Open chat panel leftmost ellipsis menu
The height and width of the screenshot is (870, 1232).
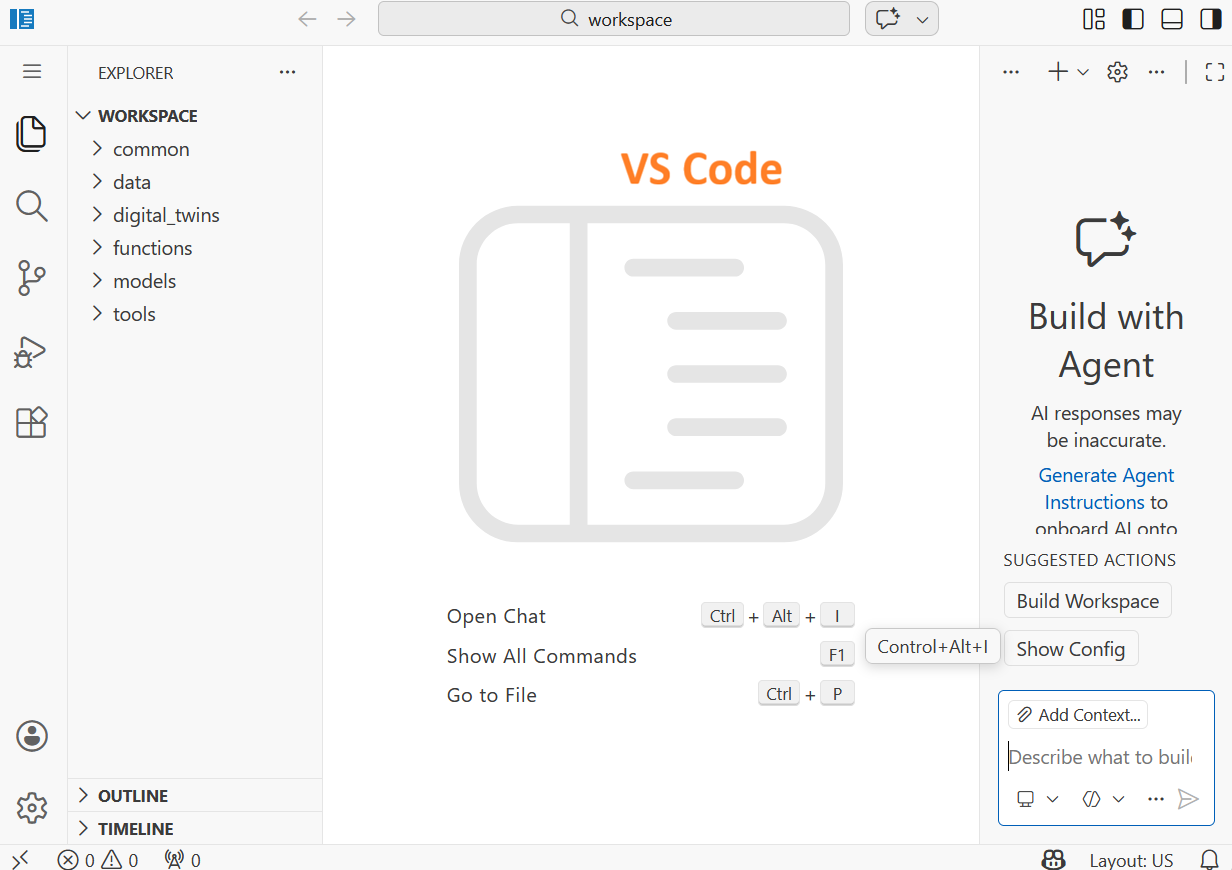(1011, 72)
